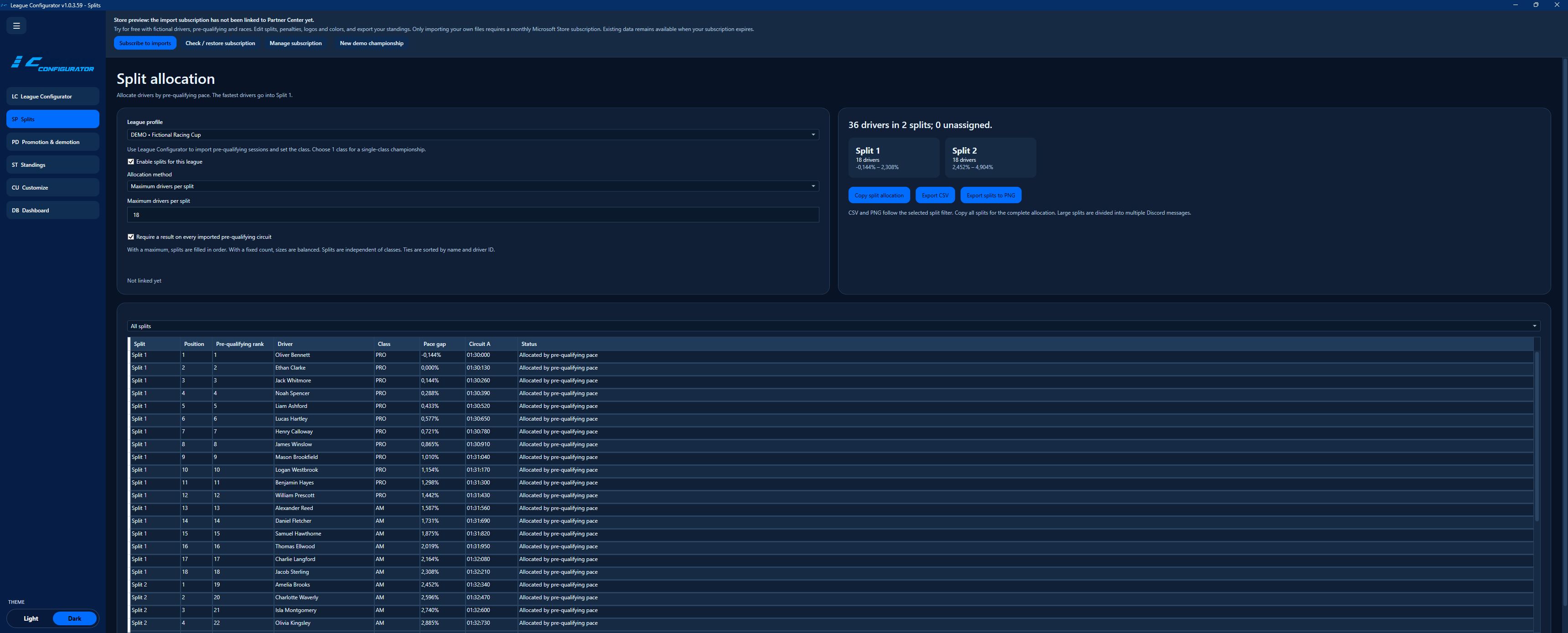Sort by the Split column header
Viewport: 1568px width, 633px height.
coord(155,344)
